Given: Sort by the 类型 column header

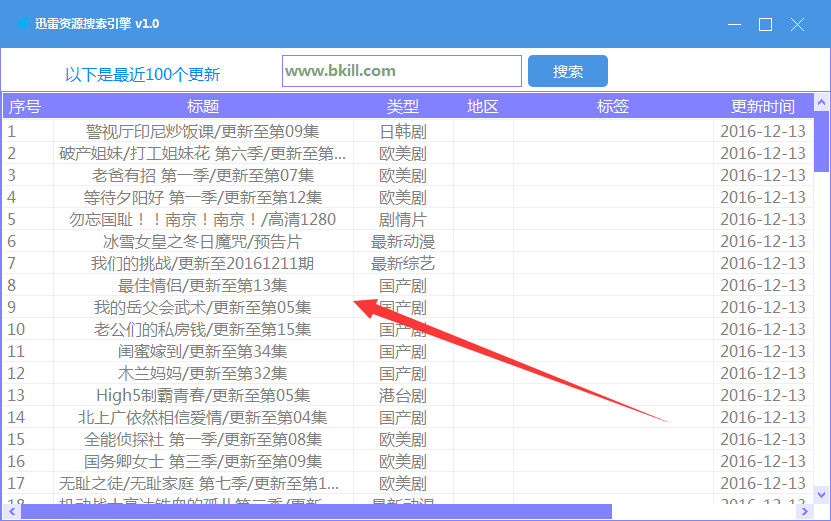Looking at the screenshot, I should click(403, 107).
